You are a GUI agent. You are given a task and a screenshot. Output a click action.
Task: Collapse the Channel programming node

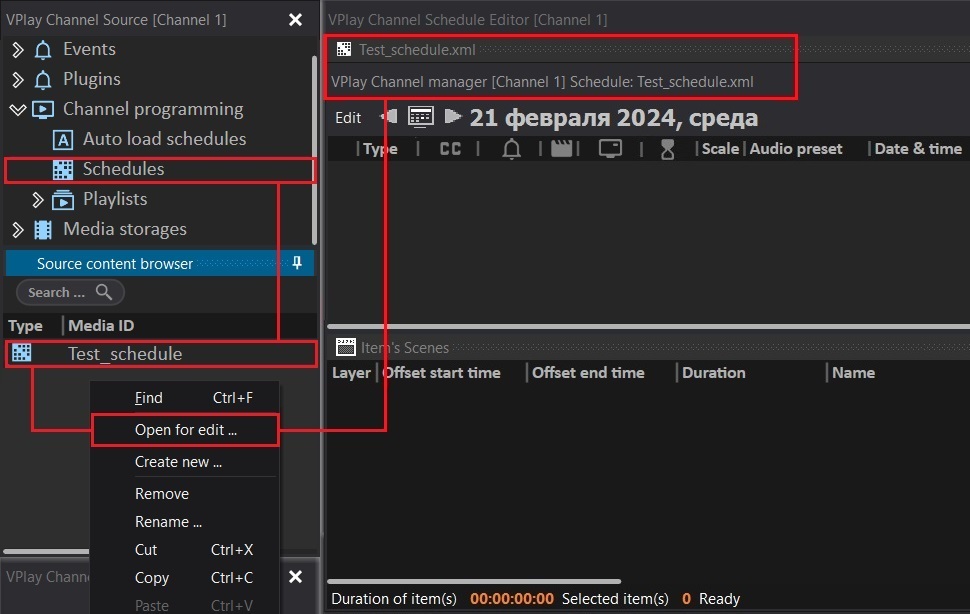(18, 109)
